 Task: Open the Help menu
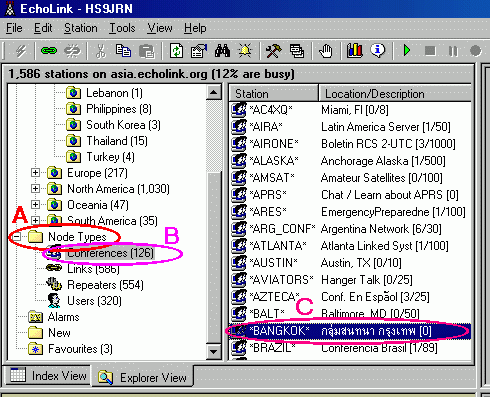click(x=195, y=28)
